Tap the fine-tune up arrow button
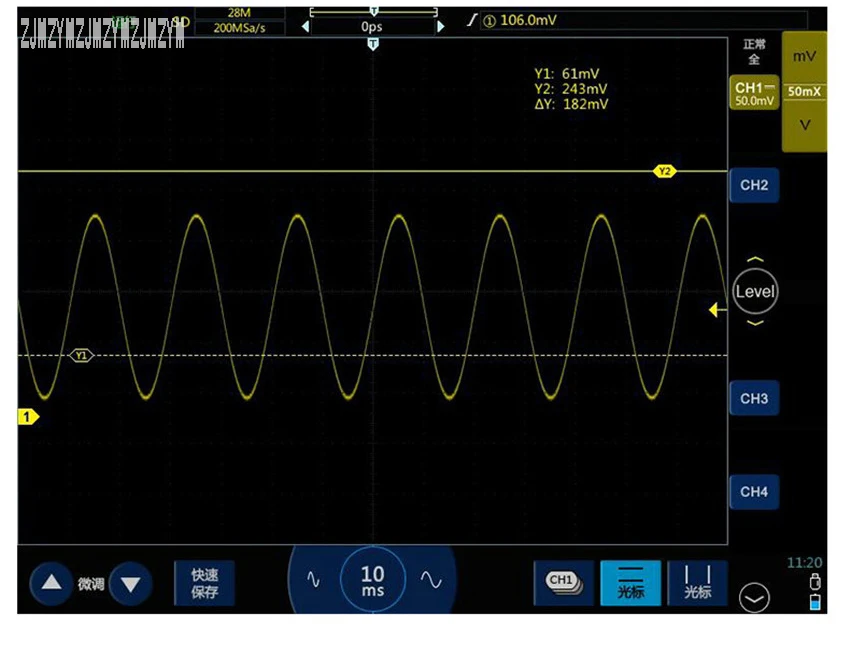This screenshot has width=850, height=656. coord(51,583)
